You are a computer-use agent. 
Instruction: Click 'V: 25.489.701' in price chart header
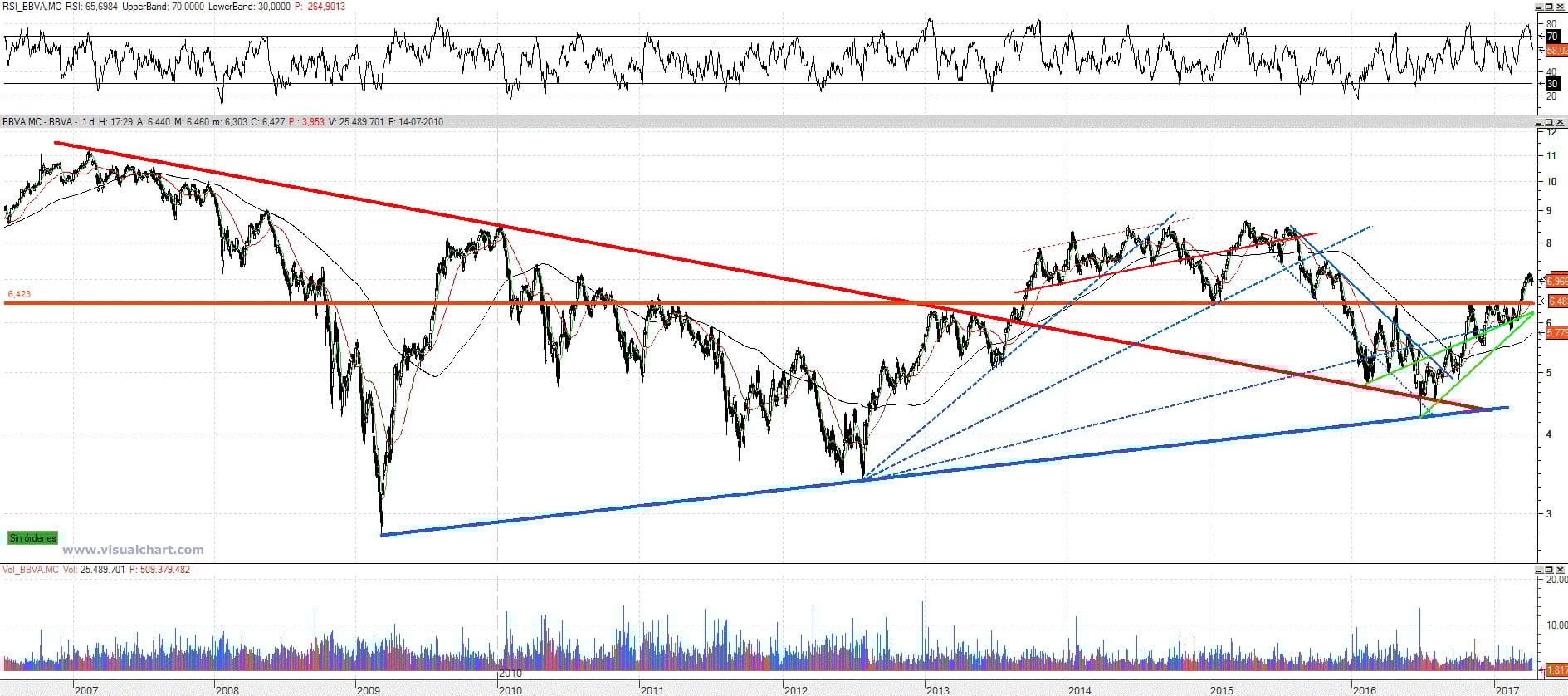[356, 122]
